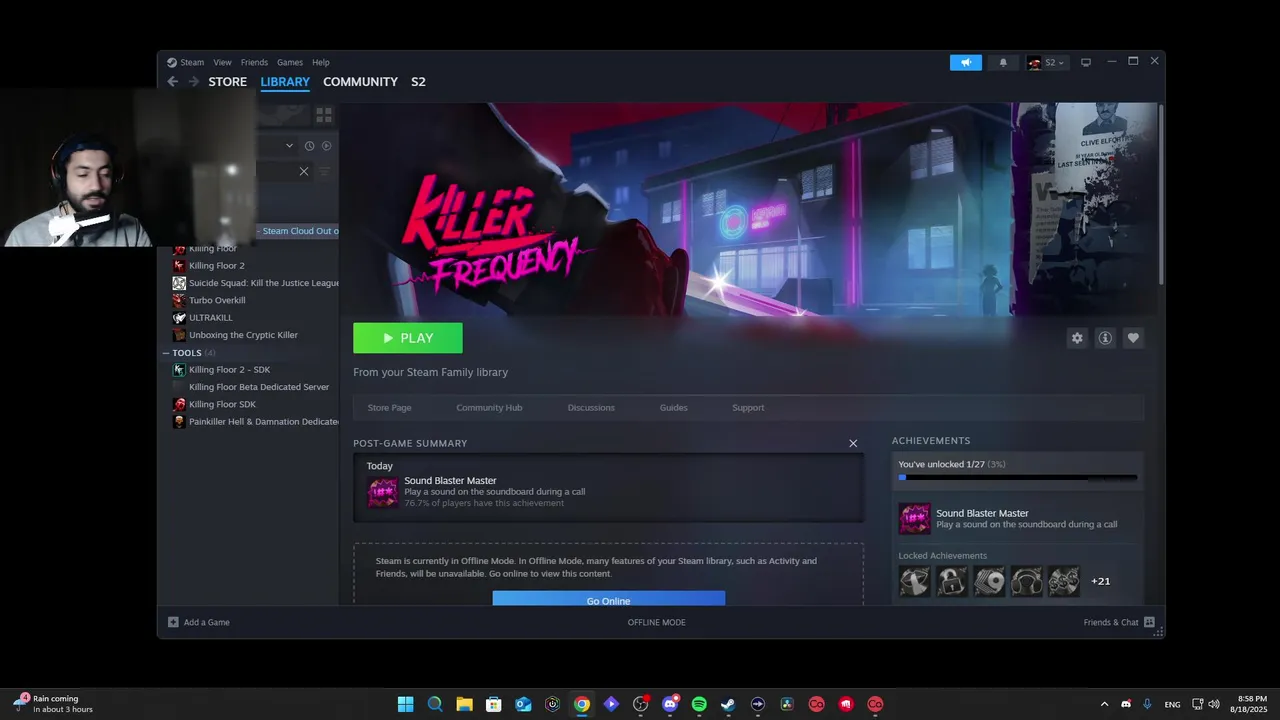This screenshot has height=720, width=1280.
Task: Click the Add a Game plus icon
Action: click(x=173, y=622)
